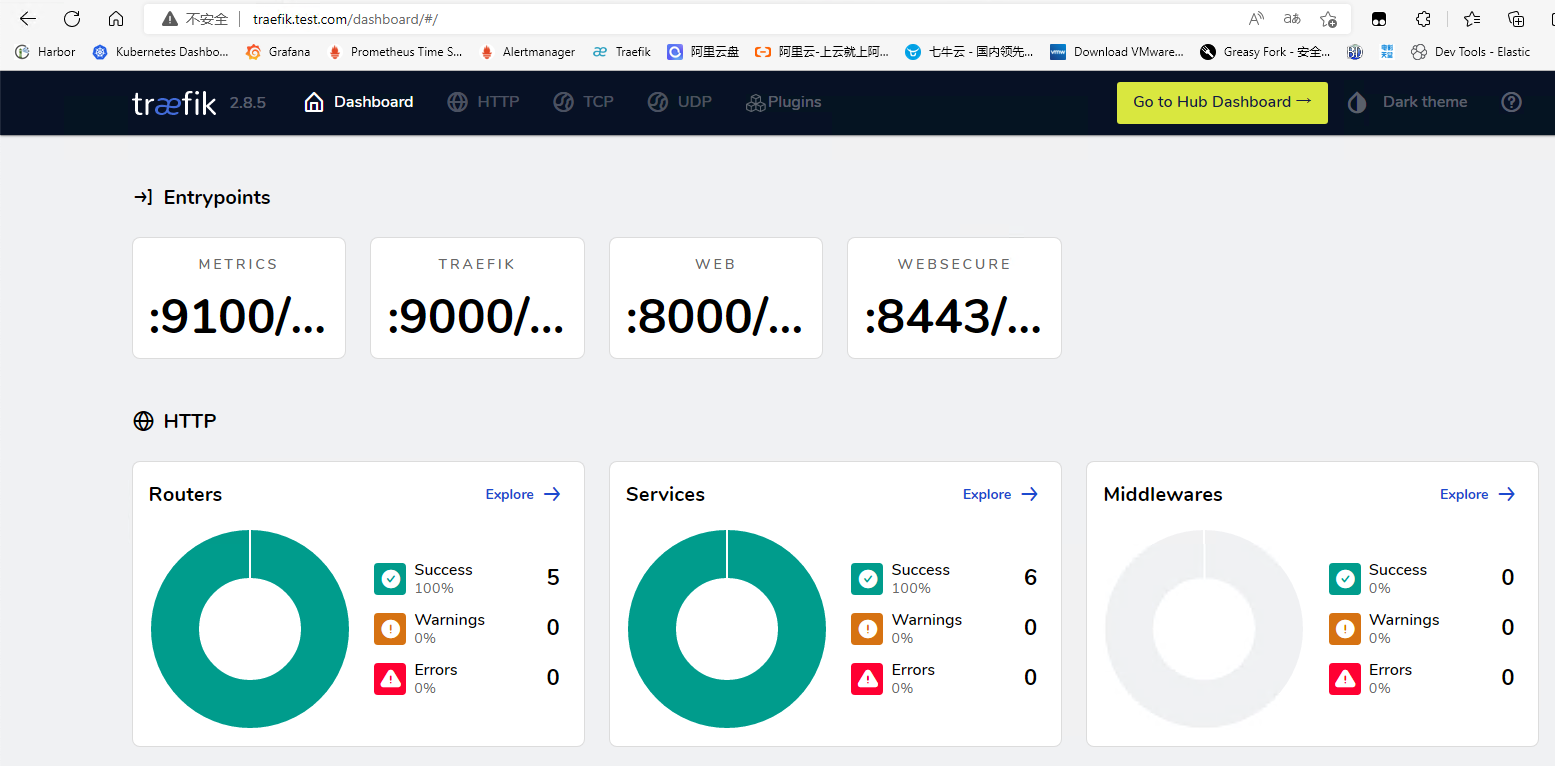Viewport: 1555px width, 766px height.
Task: Click Services Warnings orange icon
Action: (867, 628)
